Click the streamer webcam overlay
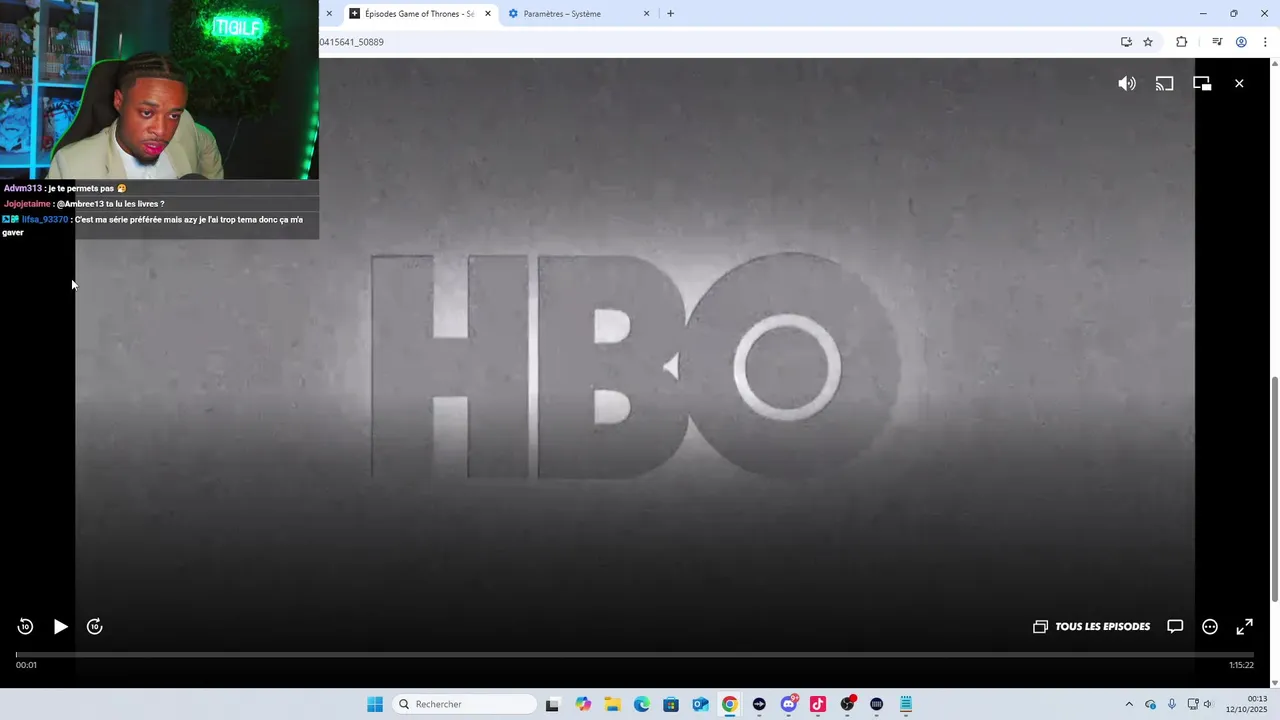 (x=160, y=90)
